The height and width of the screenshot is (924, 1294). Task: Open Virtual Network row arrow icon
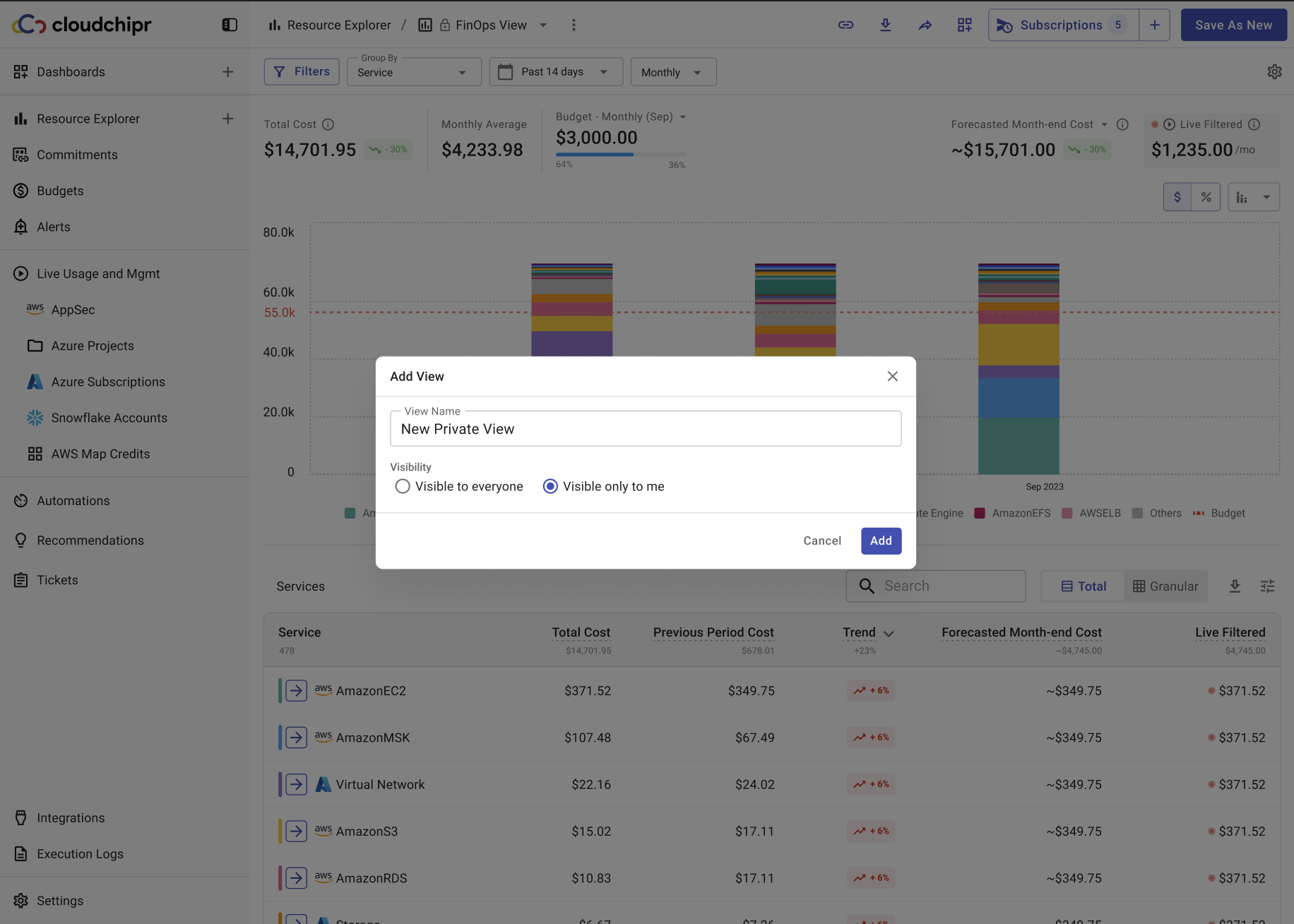[297, 784]
